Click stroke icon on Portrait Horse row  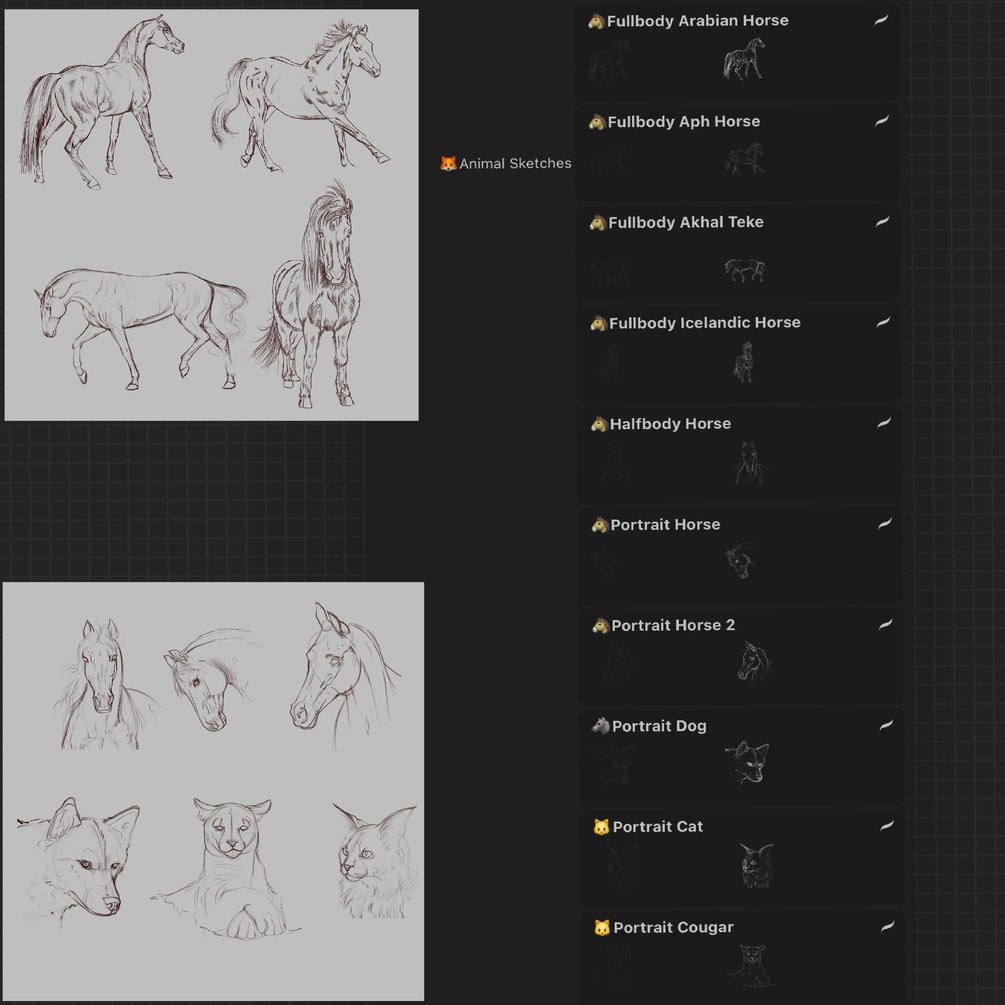[x=885, y=524]
